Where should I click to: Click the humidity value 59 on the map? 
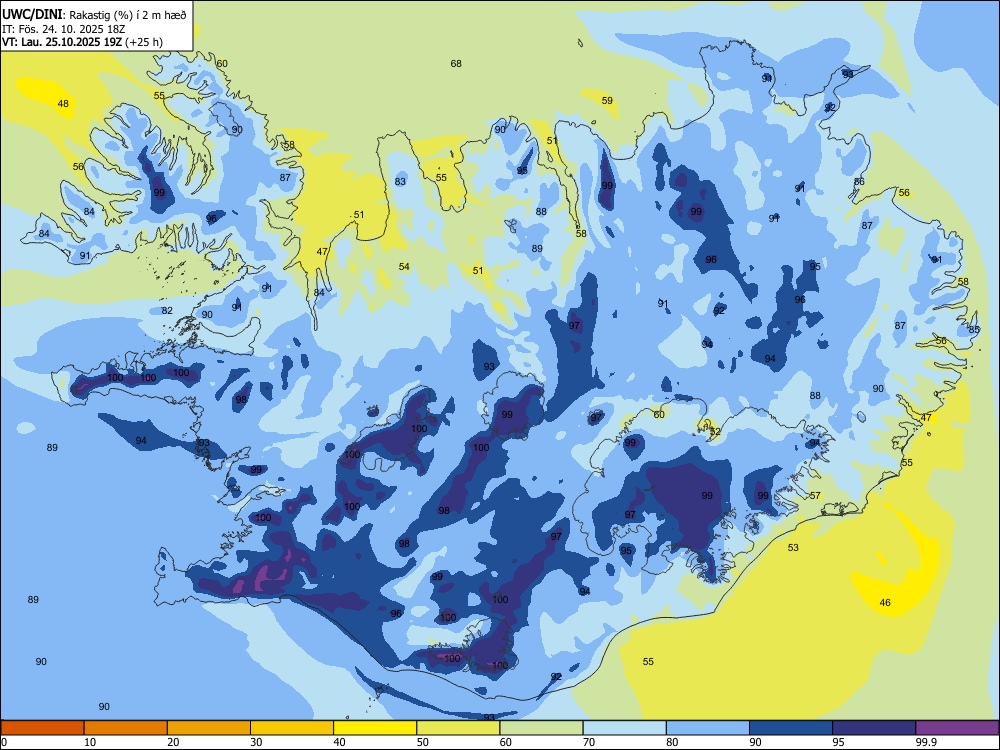[607, 101]
